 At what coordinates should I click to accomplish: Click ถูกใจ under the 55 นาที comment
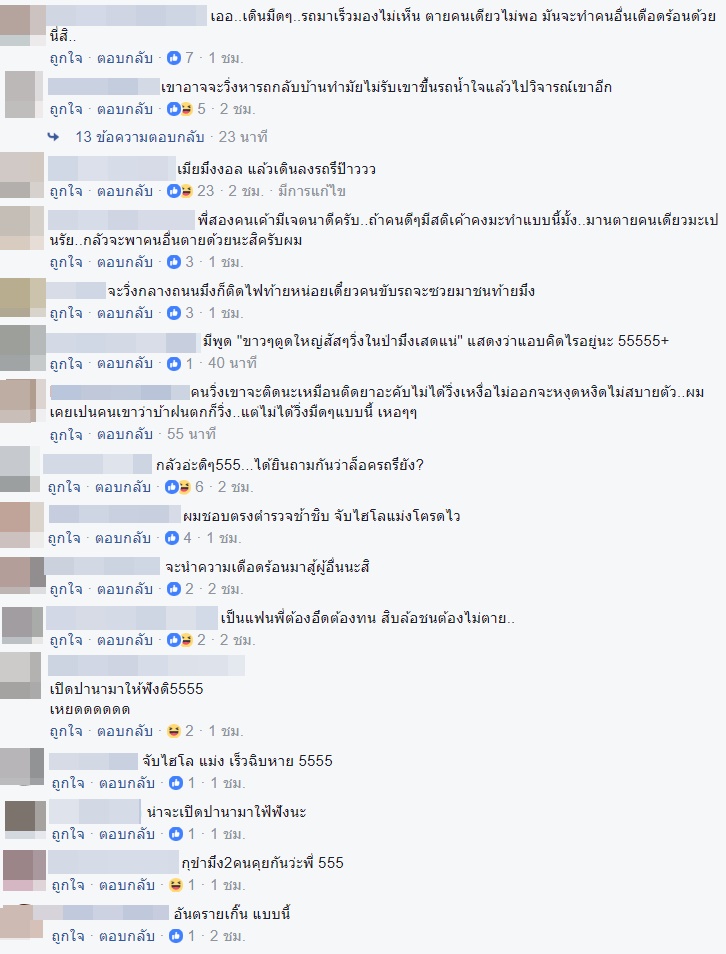[x=66, y=434]
